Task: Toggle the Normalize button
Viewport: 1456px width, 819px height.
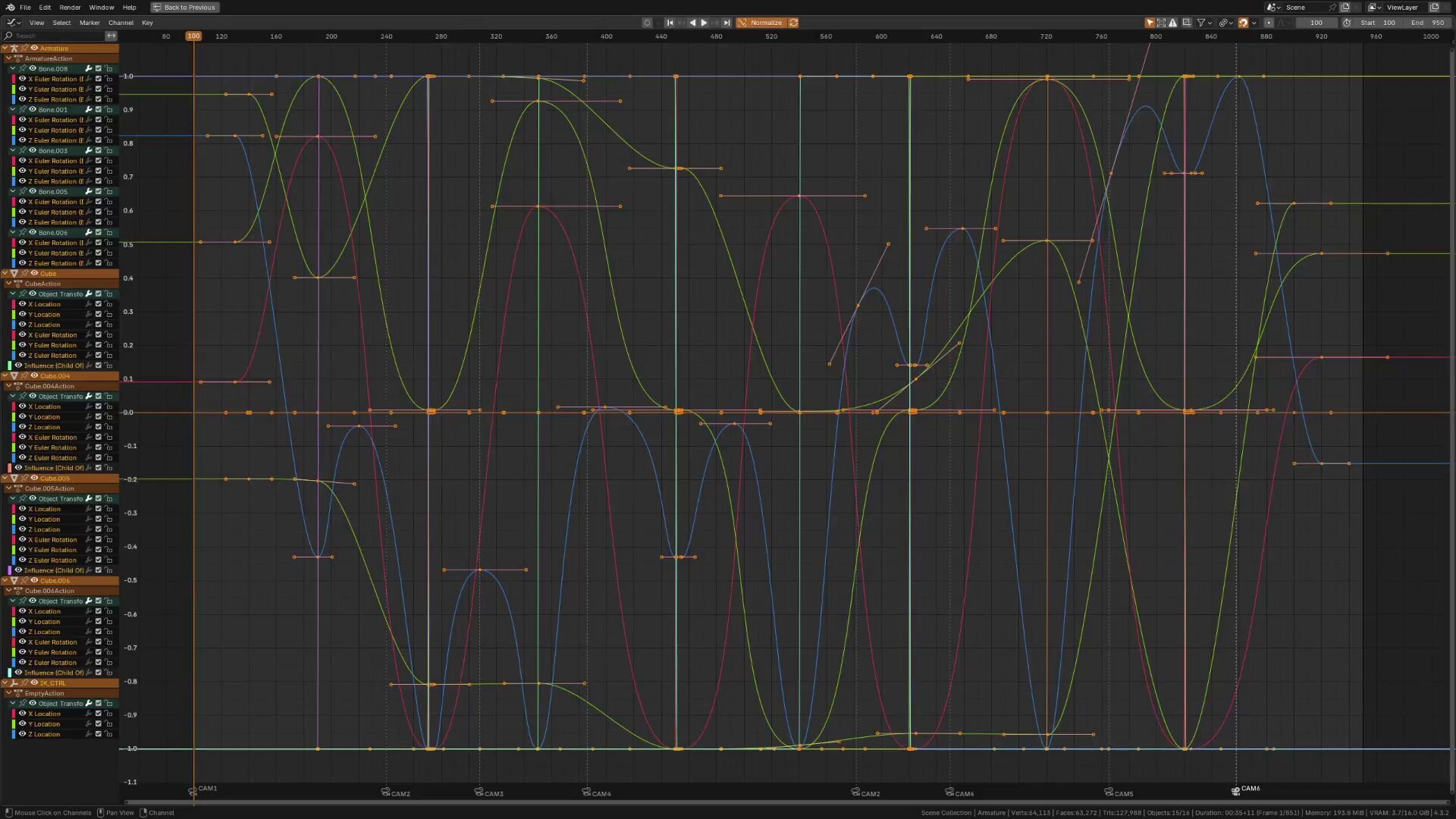Action: pyautogui.click(x=761, y=23)
